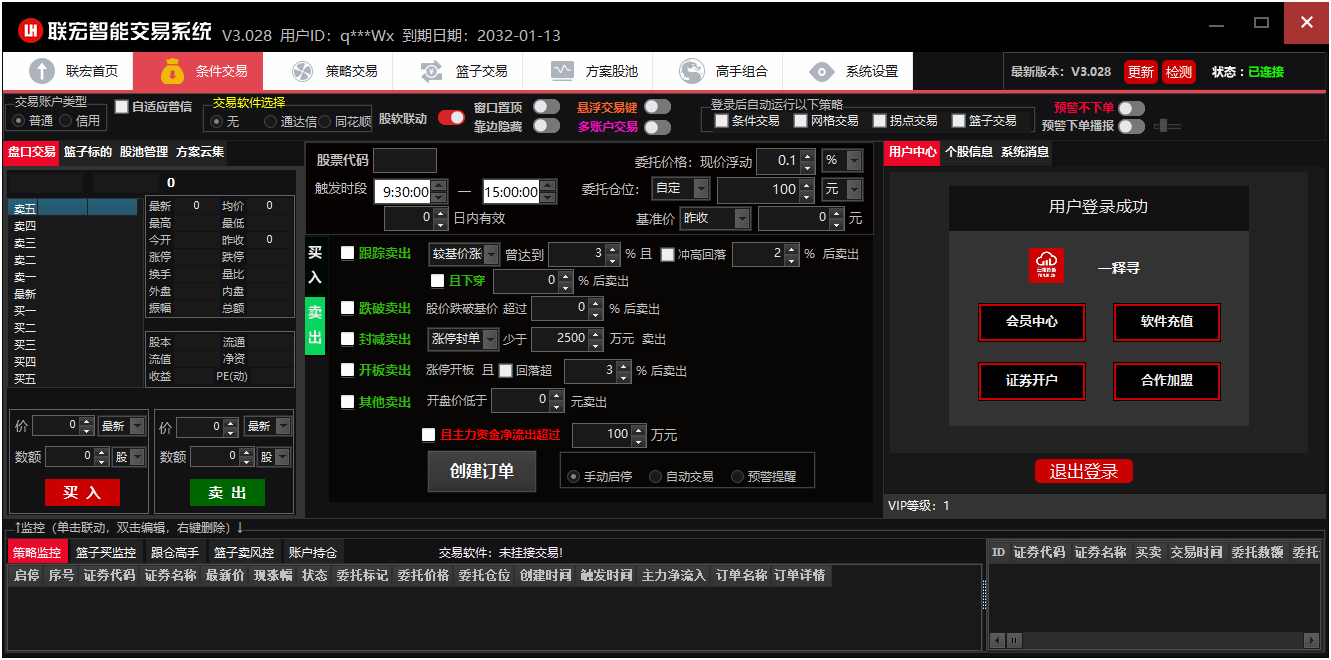This screenshot has width=1331, height=660.
Task: Click the 篮子交易 icon
Action: [x=432, y=71]
